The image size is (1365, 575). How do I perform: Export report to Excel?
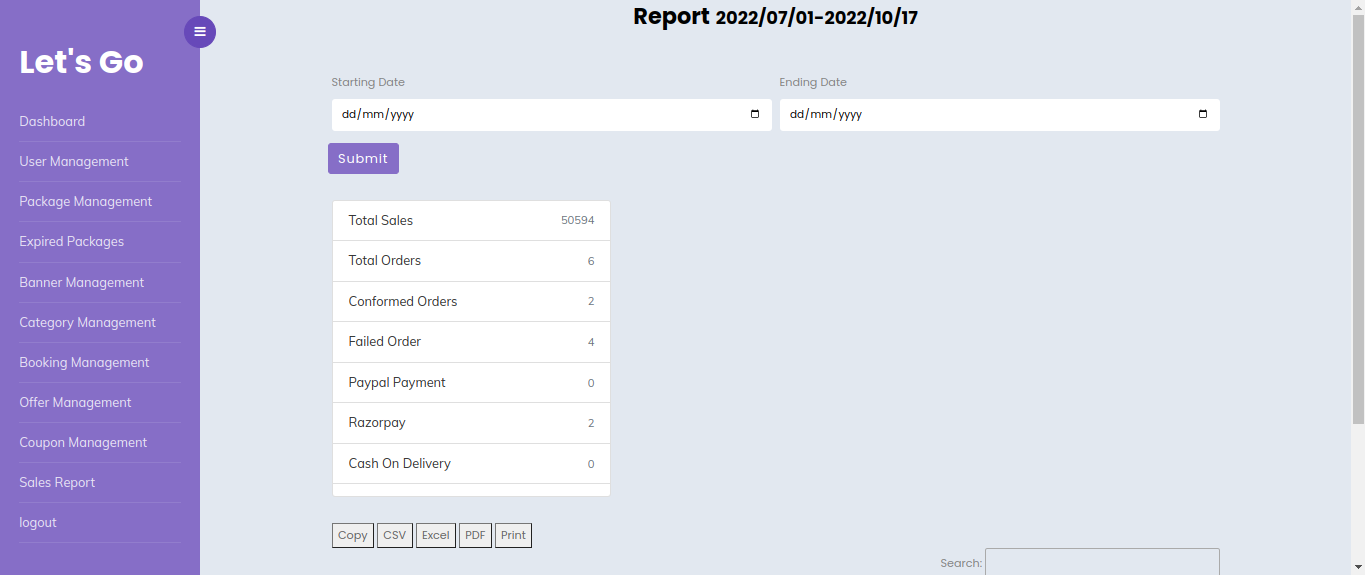(436, 535)
